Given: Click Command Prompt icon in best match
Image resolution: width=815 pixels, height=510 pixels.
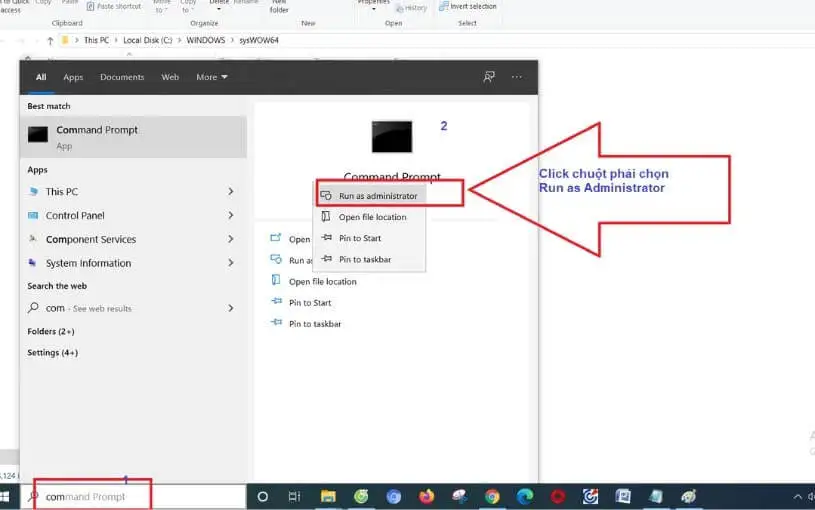Looking at the screenshot, I should (x=37, y=134).
